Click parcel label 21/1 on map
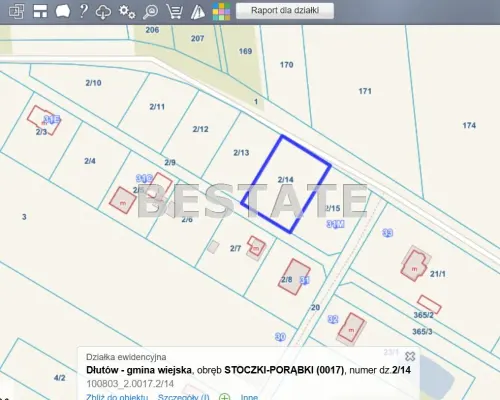This screenshot has height=400, width=500. (437, 274)
